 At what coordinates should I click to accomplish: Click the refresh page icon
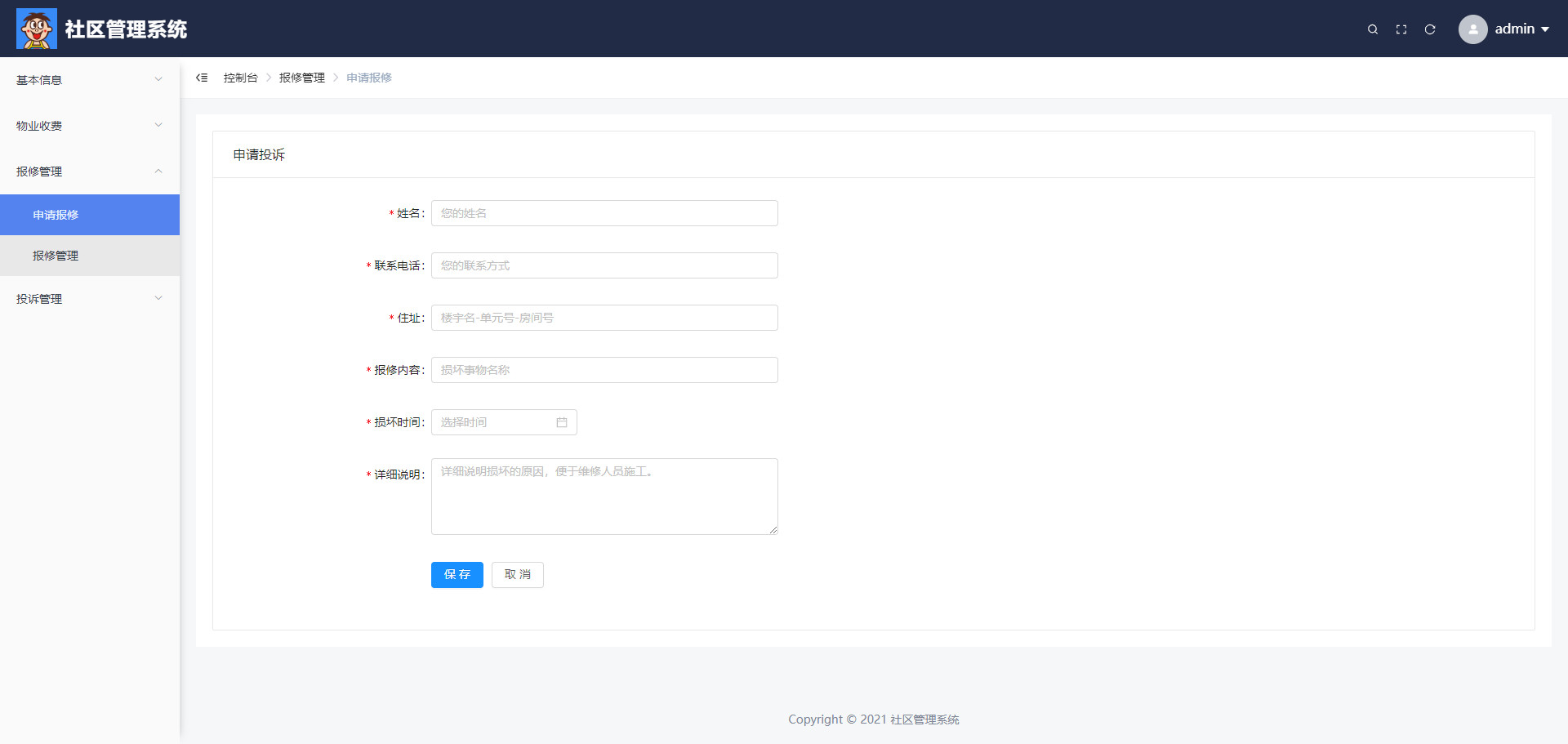1430,29
